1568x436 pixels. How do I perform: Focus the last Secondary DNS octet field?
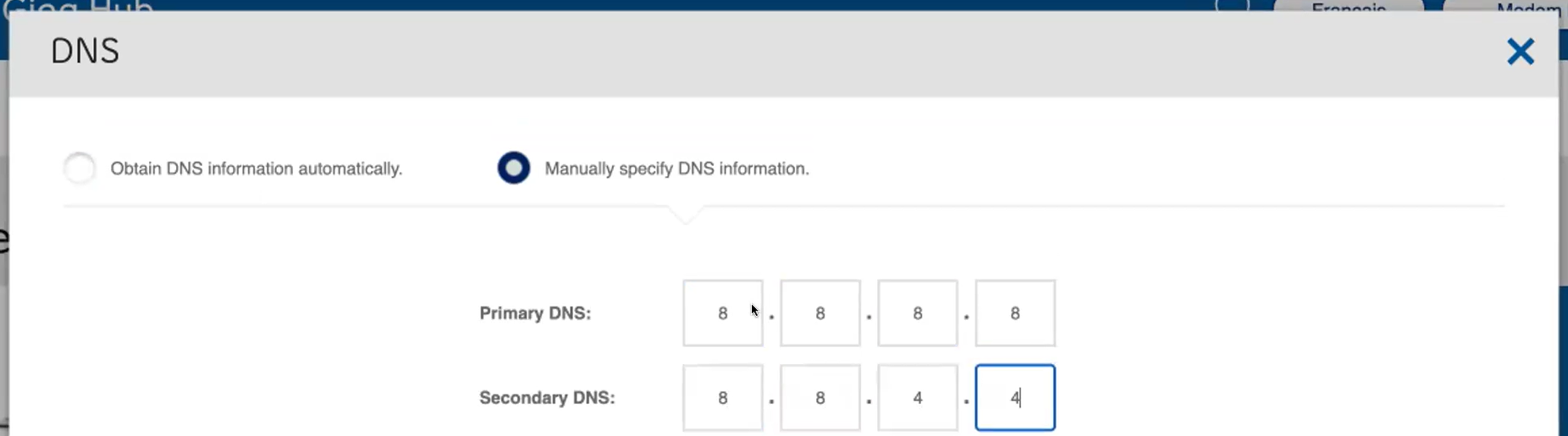(1014, 398)
